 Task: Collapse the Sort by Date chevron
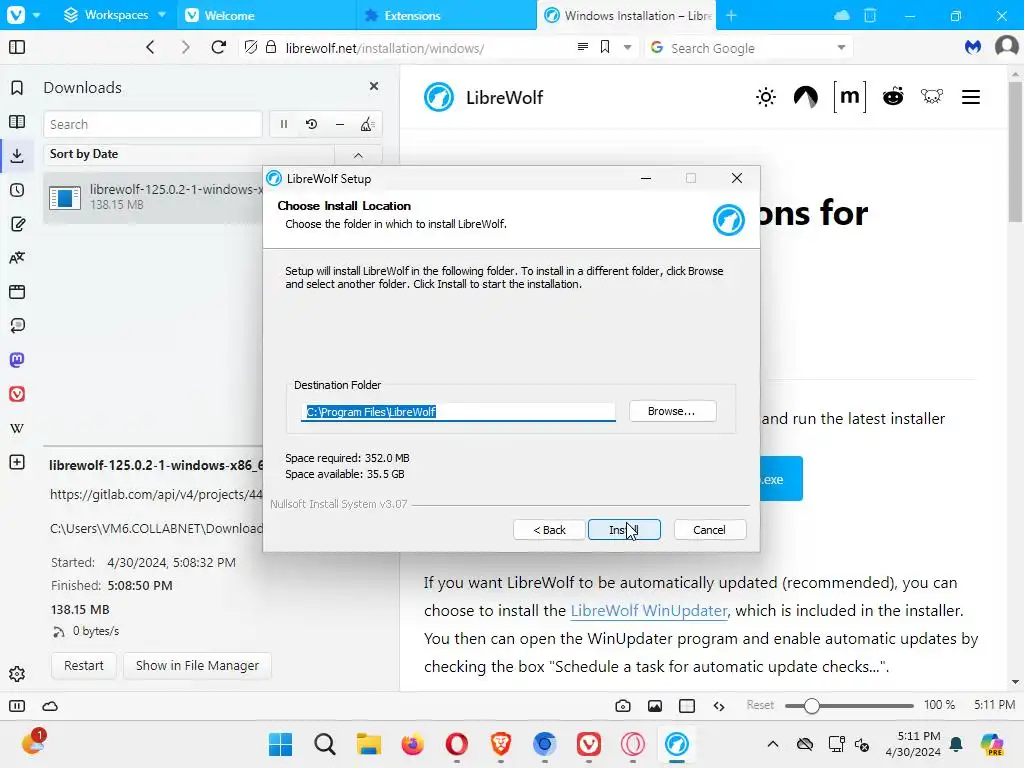coord(358,155)
